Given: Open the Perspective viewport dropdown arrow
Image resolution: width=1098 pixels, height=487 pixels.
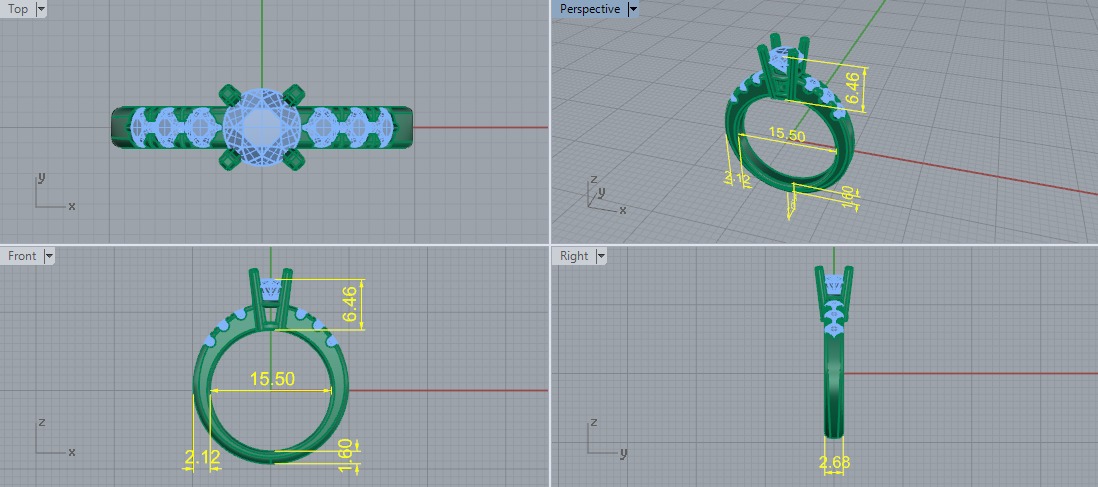Looking at the screenshot, I should [633, 9].
